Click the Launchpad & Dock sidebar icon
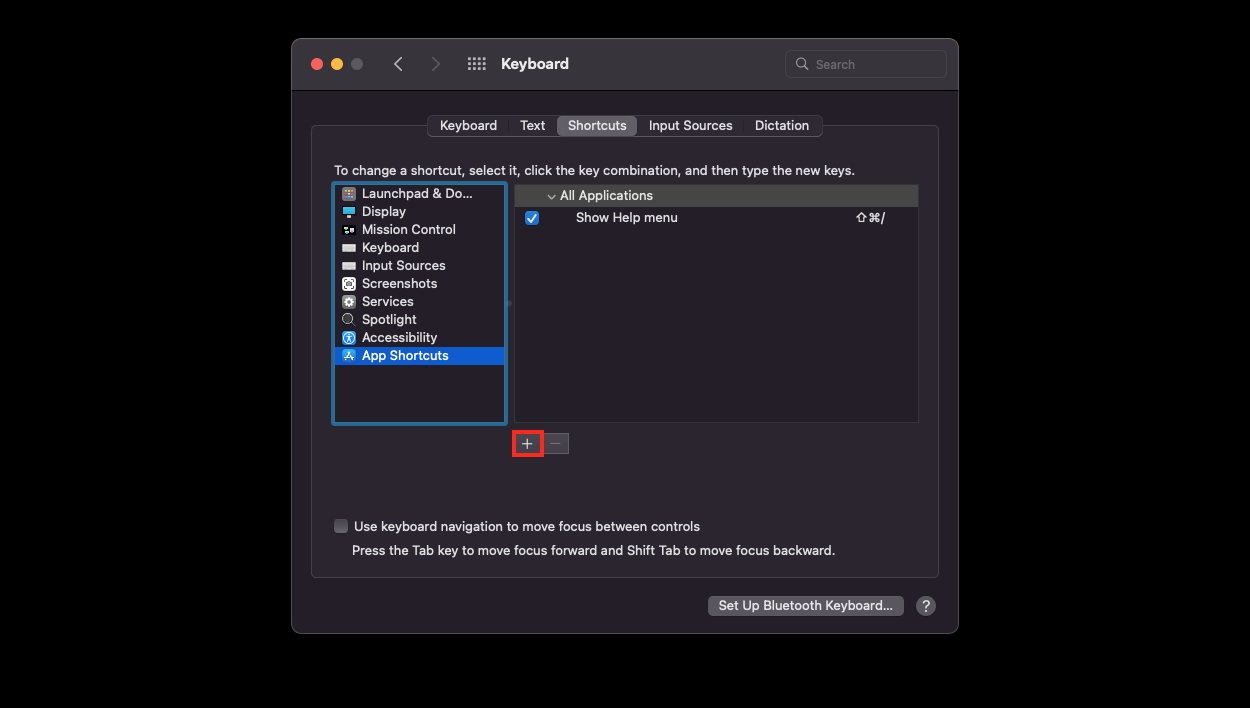 348,194
